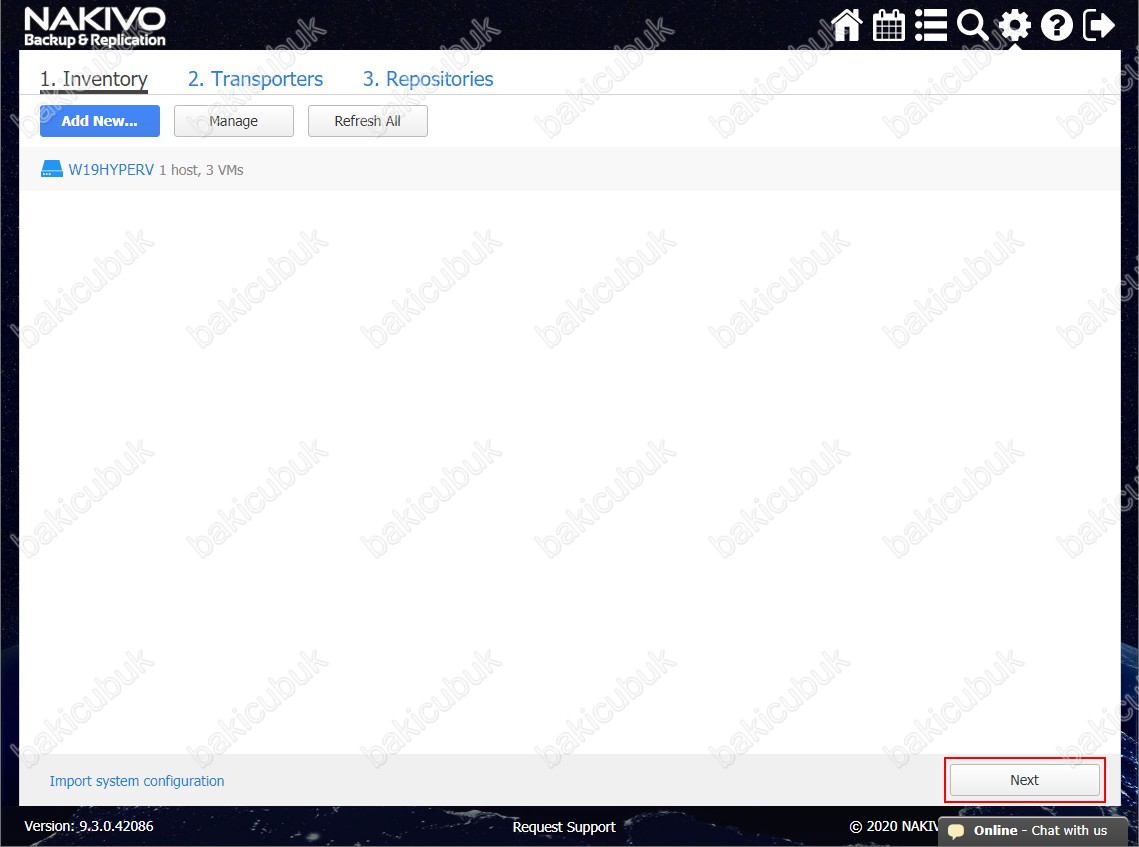
Task: Open the Settings gear icon
Action: click(1014, 25)
